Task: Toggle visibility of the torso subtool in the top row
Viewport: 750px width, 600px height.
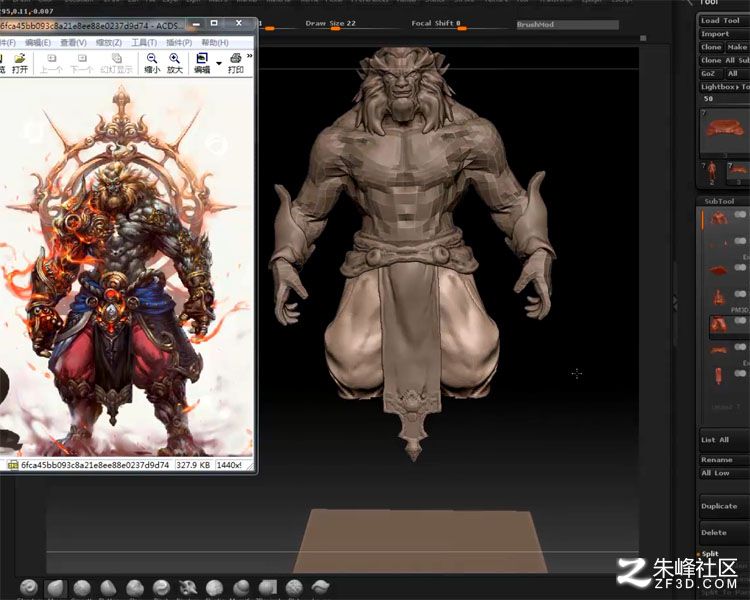Action: [740, 214]
